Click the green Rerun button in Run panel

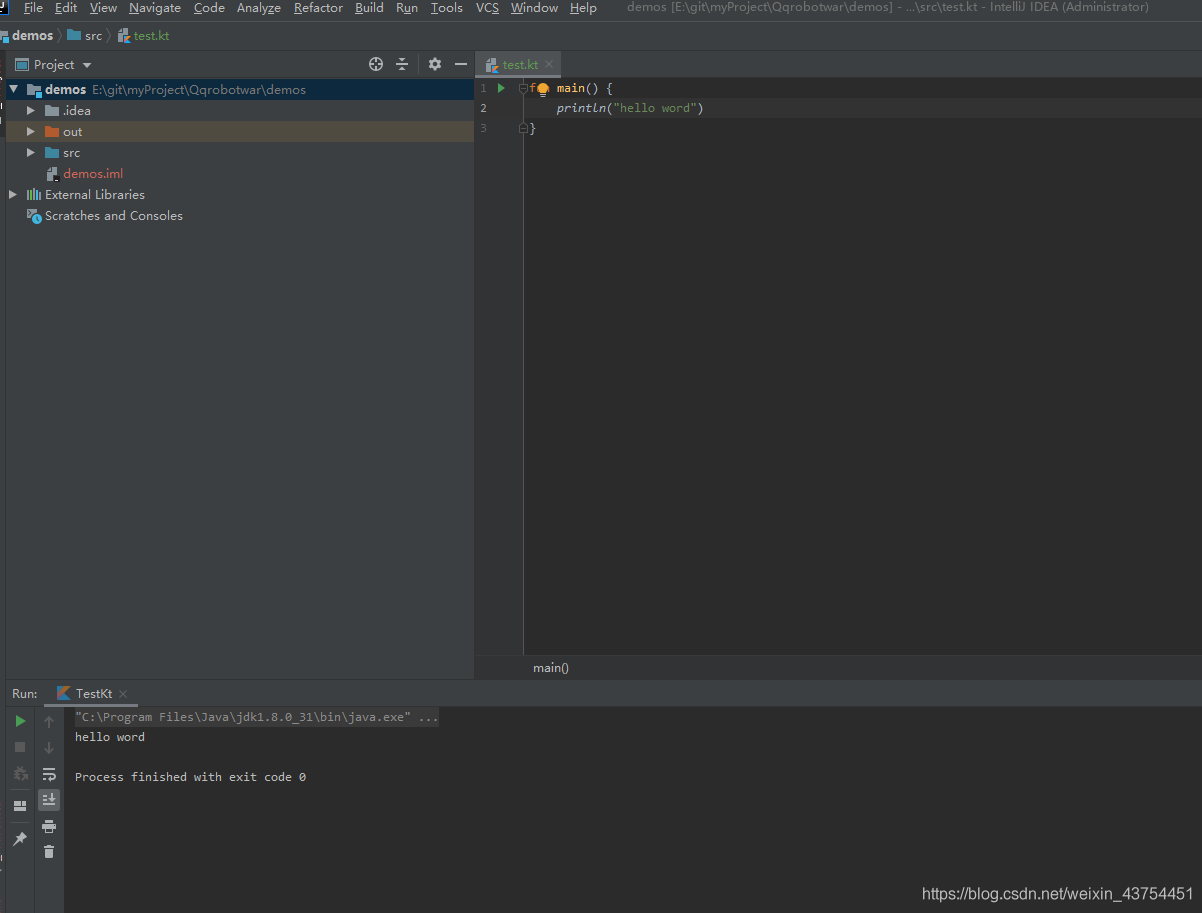click(20, 721)
